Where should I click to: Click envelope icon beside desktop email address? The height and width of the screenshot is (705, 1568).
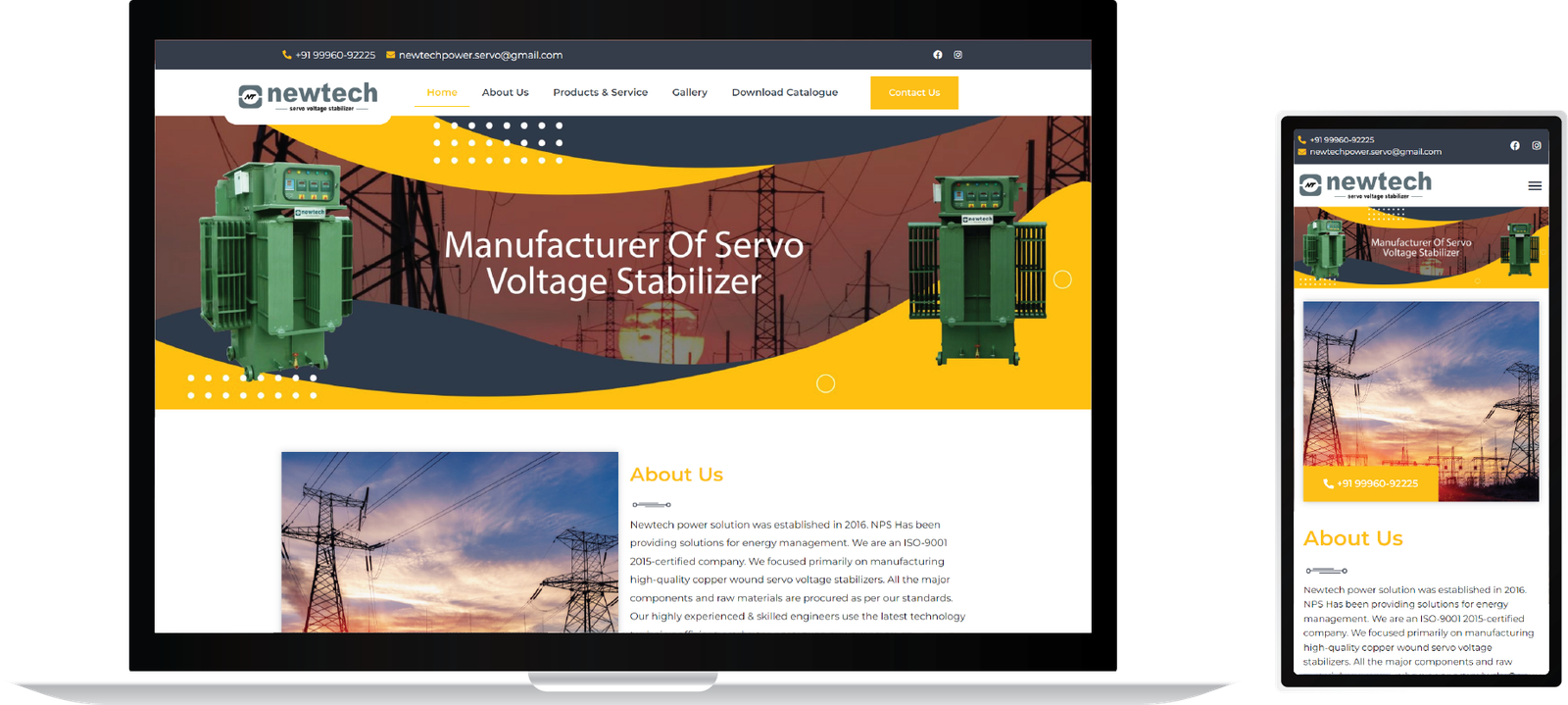click(390, 55)
